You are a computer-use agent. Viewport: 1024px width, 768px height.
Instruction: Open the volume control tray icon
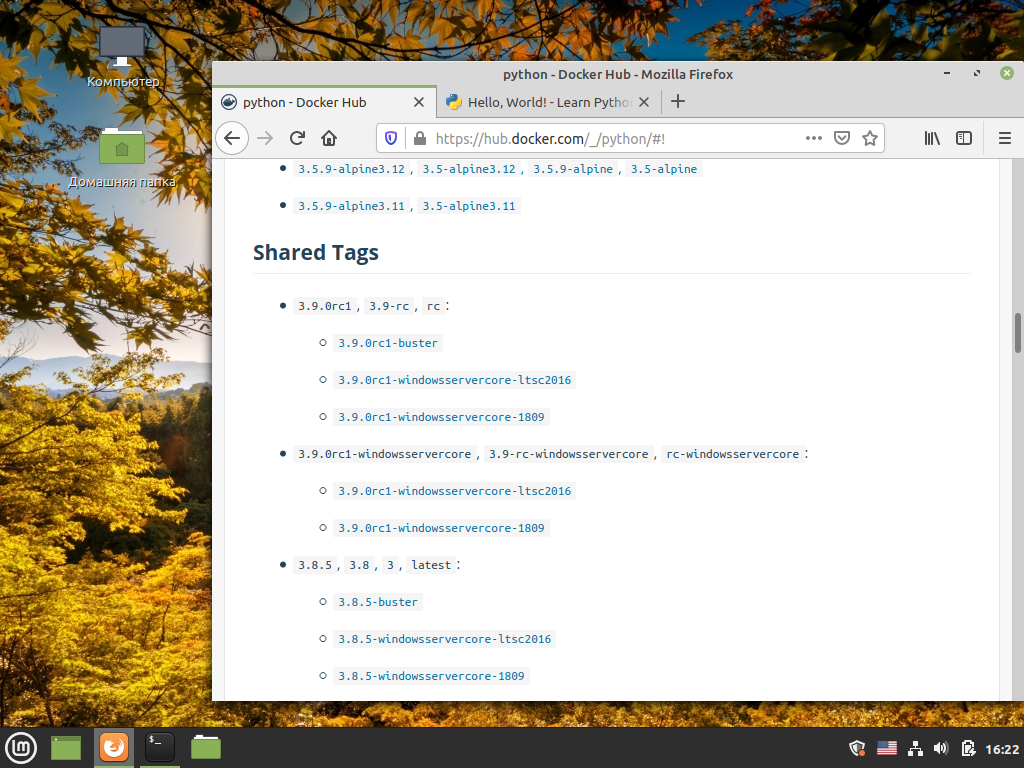[941, 748]
